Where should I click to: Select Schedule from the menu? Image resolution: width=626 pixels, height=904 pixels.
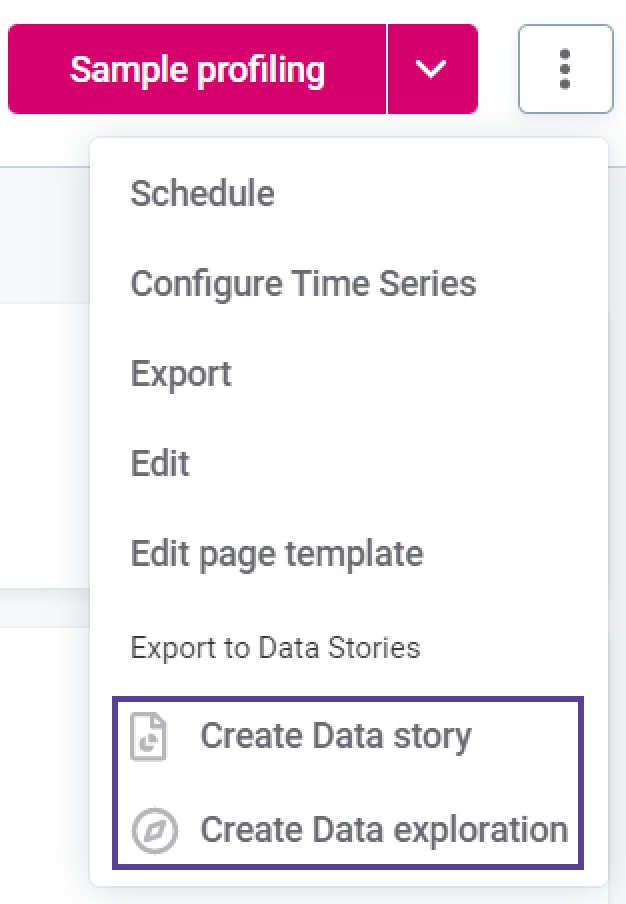pyautogui.click(x=202, y=193)
